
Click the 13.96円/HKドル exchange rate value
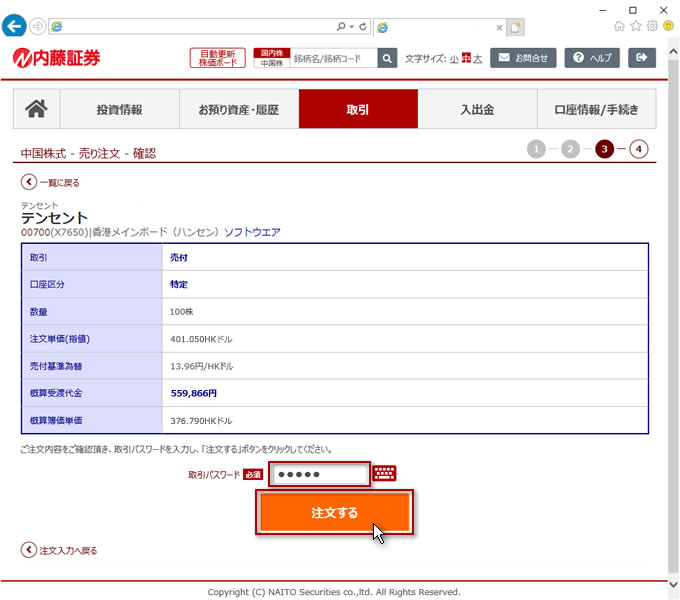202,366
